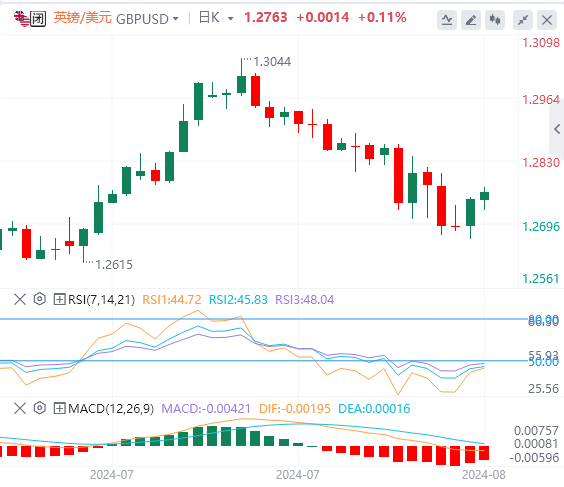Expand the MACD panel plus box
Viewport: 564px width, 487px height.
pos(59,408)
